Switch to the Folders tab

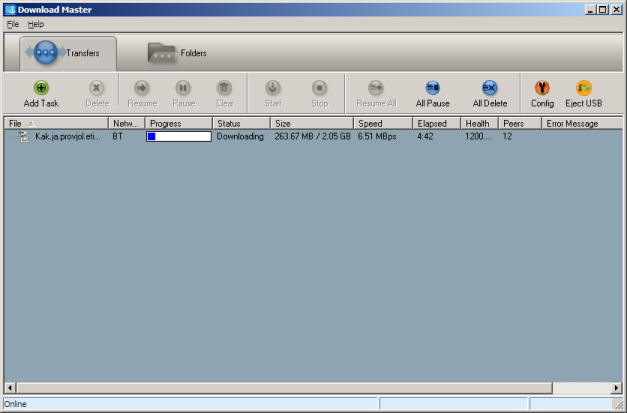point(177,53)
